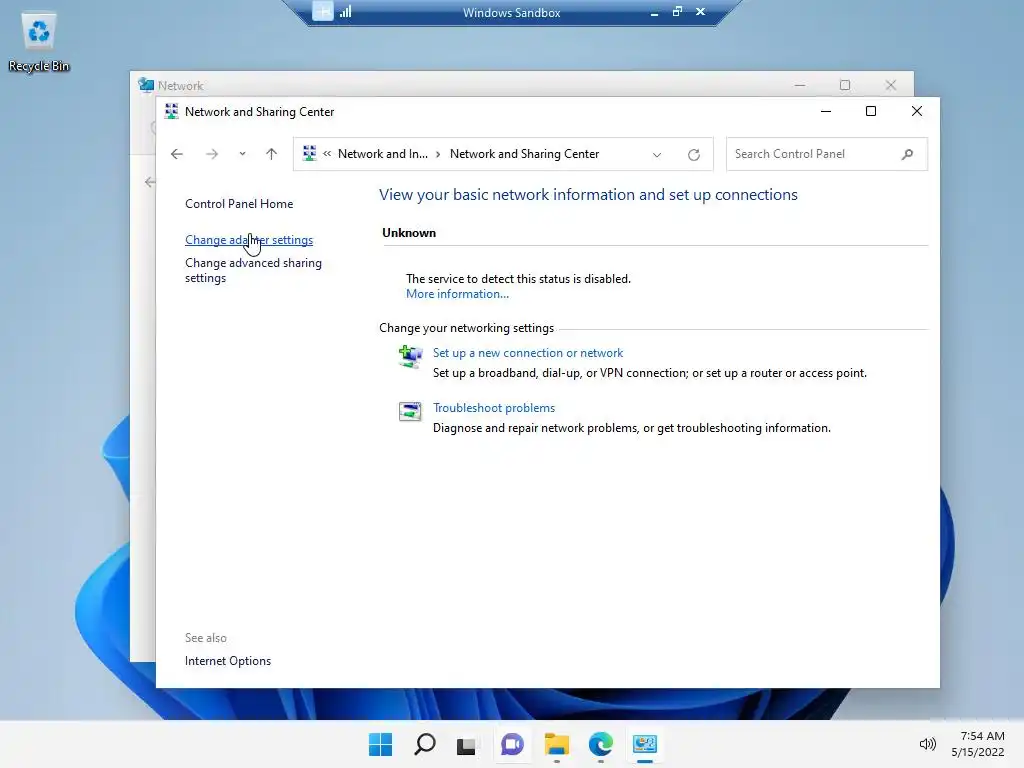Click the new connection setup icon
This screenshot has height=768, width=1024.
click(410, 357)
